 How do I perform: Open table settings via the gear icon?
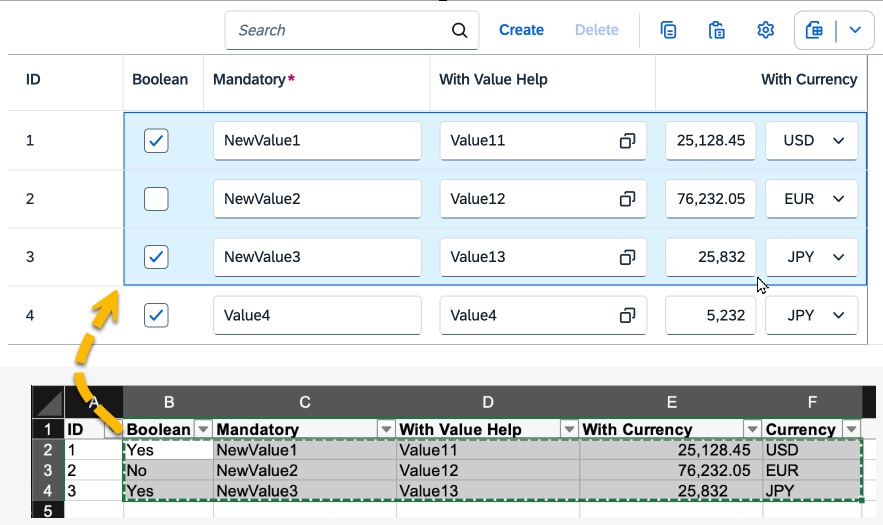click(766, 30)
